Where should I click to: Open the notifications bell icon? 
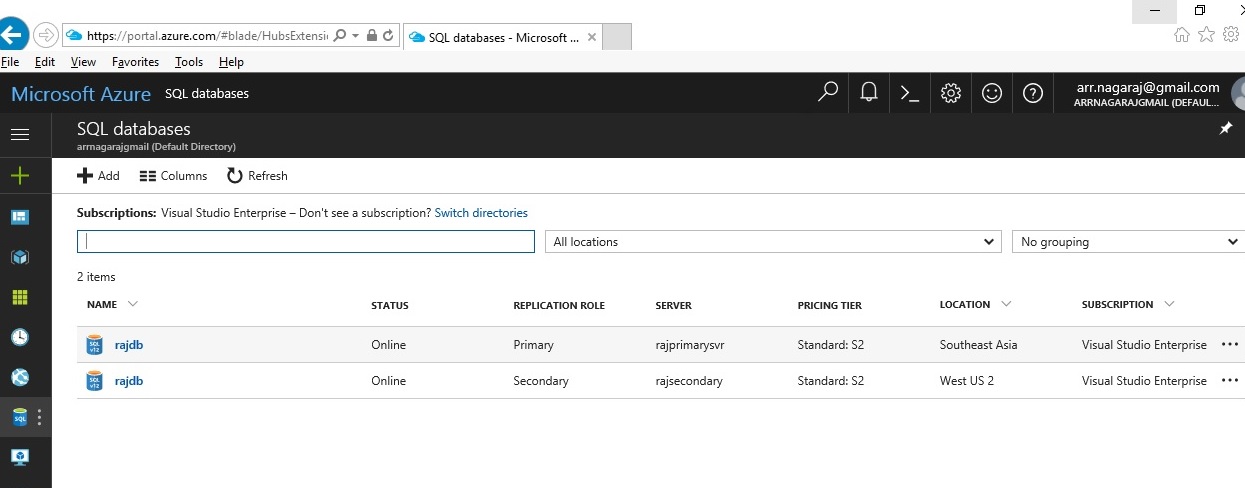pos(869,93)
